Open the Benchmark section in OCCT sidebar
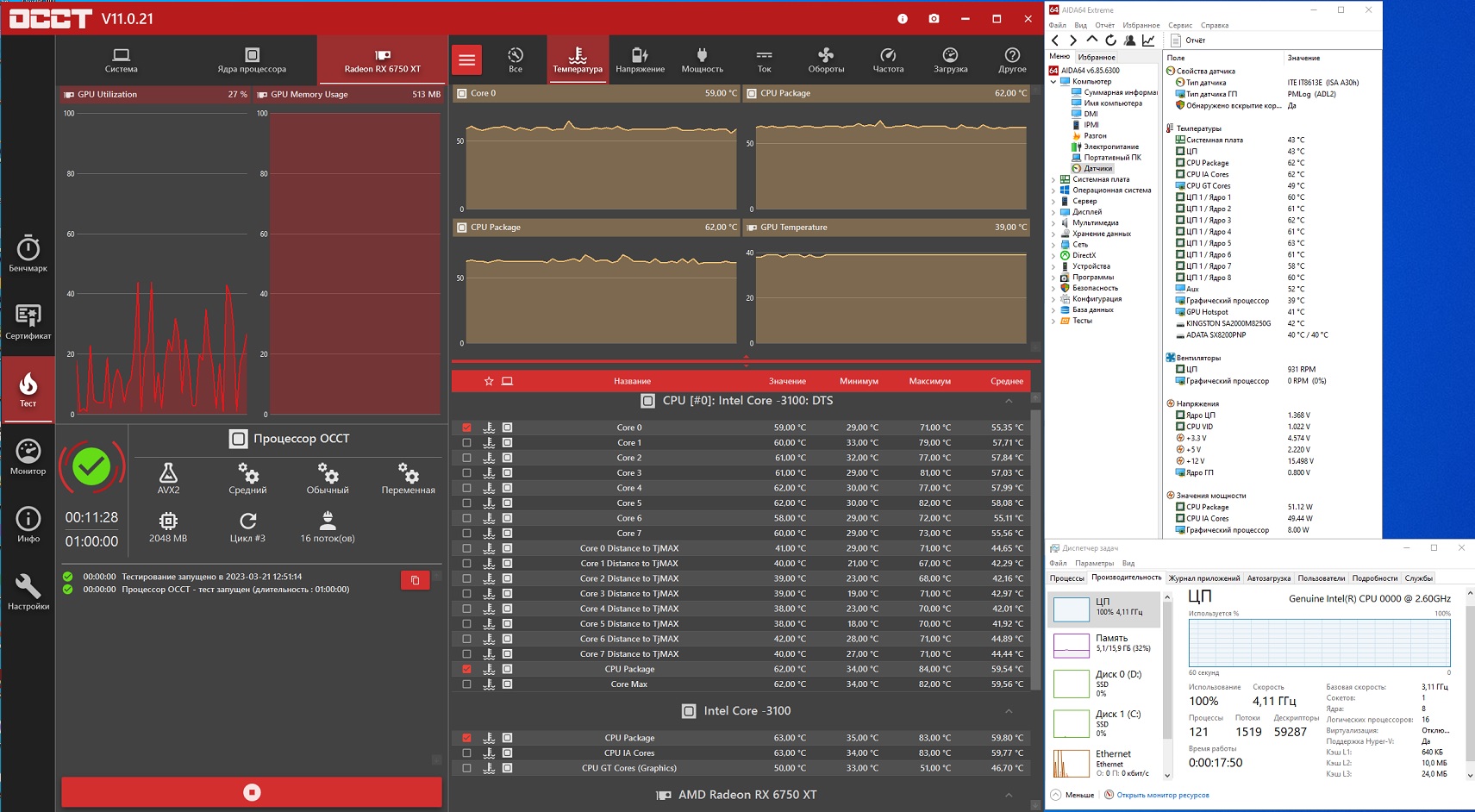This screenshot has height=812, width=1475. click(28, 253)
